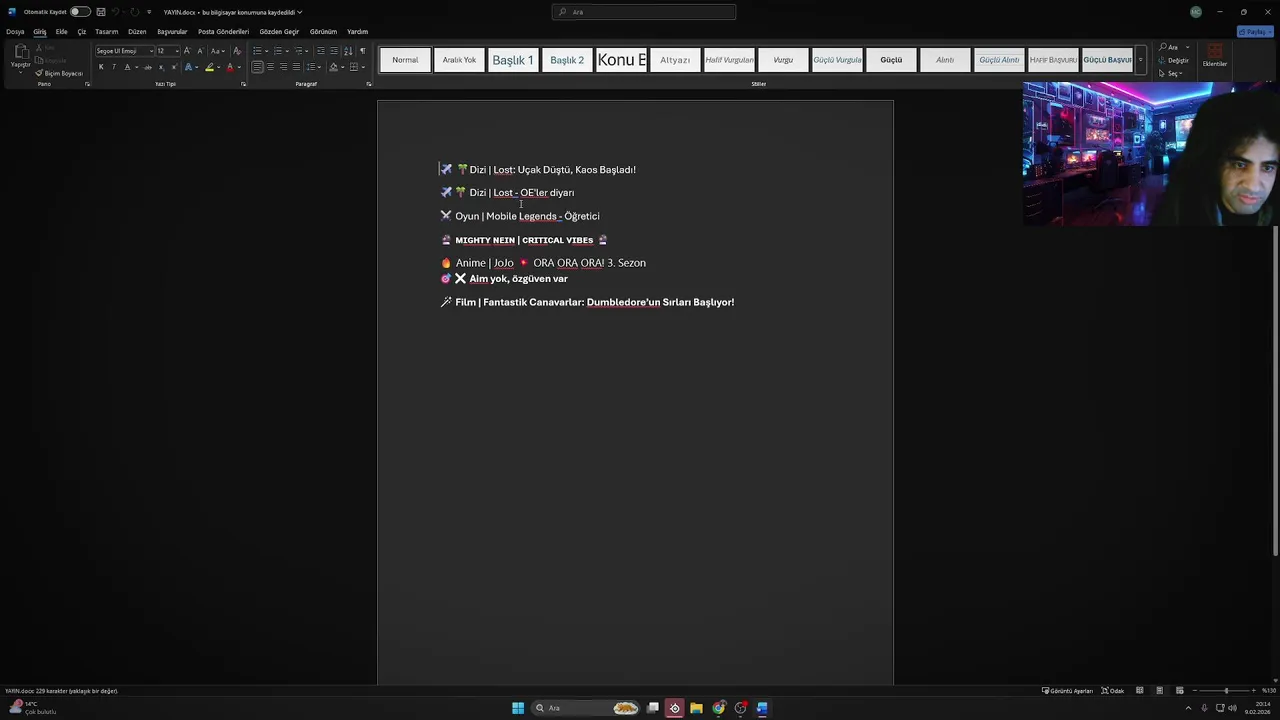Switch to the Tasarım ribbon tab

tap(107, 31)
